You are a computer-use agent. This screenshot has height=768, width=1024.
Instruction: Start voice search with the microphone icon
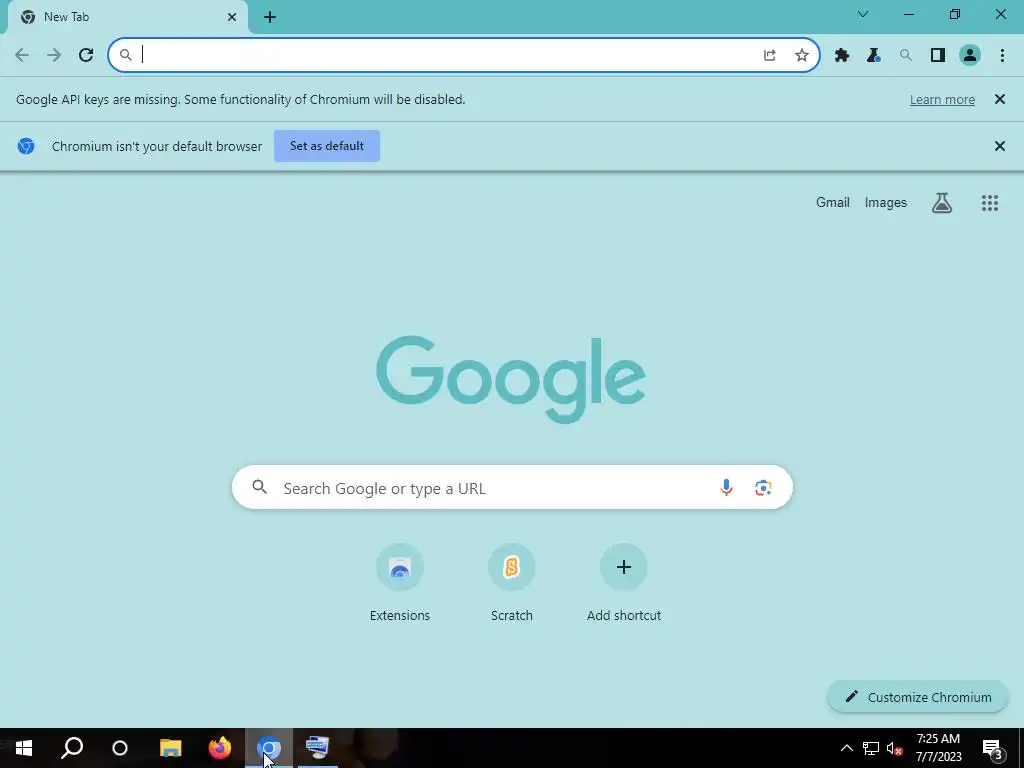tap(726, 487)
